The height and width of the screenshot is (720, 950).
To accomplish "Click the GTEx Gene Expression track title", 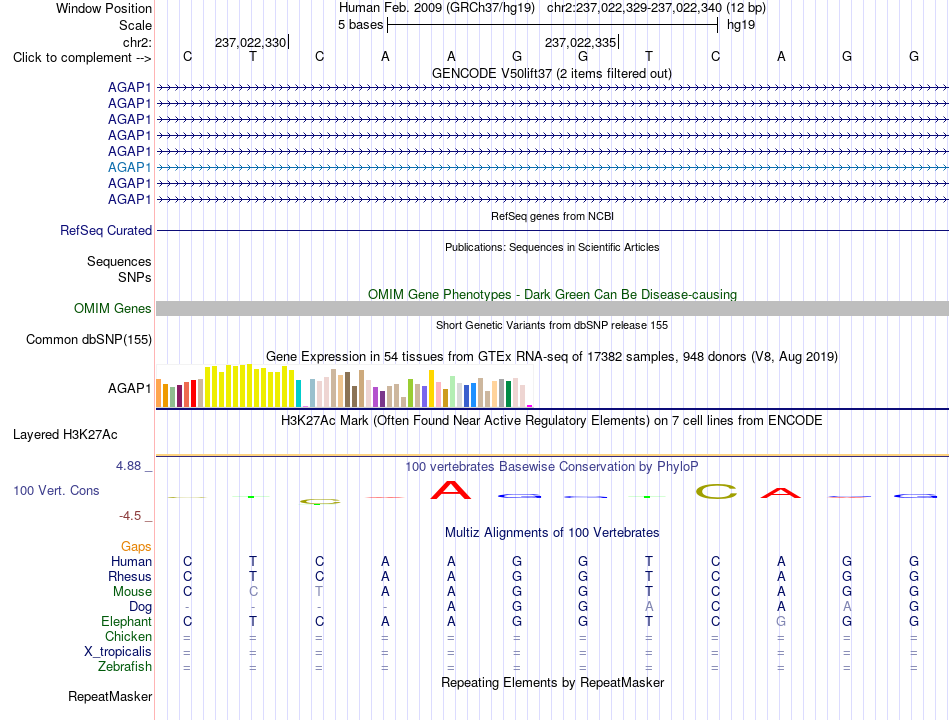I will coord(552,356).
